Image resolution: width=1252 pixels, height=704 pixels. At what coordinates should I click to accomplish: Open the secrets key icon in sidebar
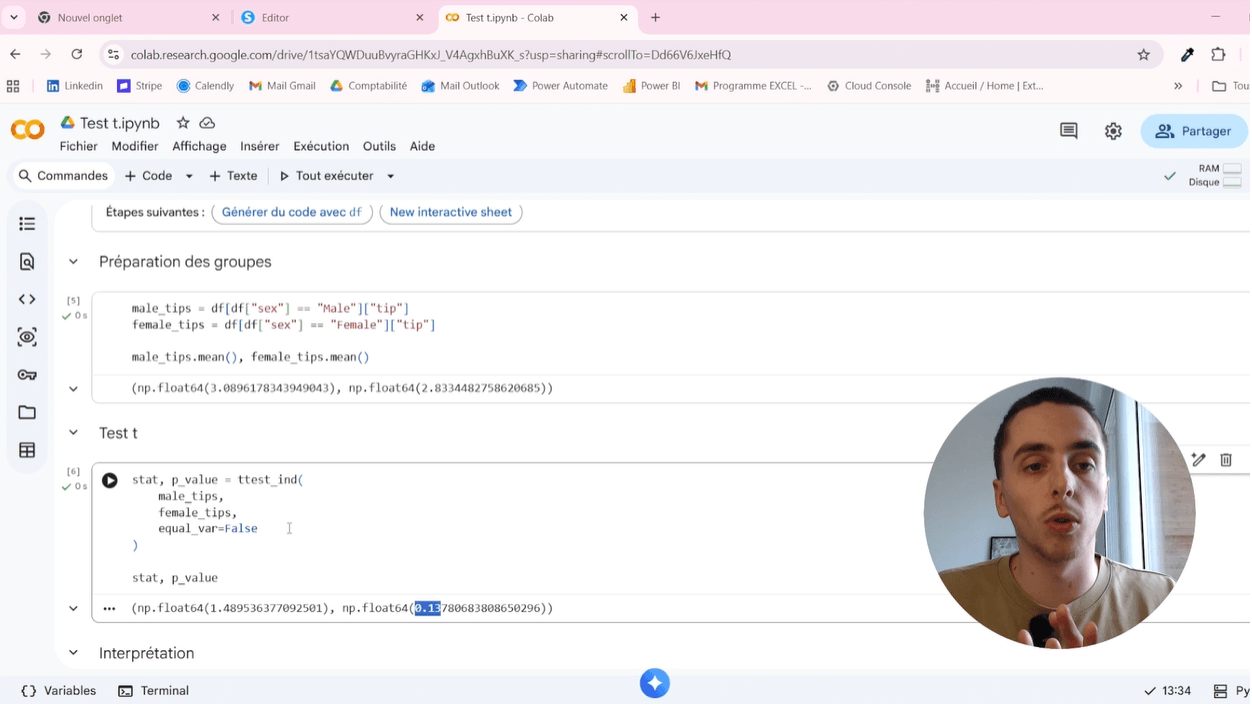click(x=27, y=375)
